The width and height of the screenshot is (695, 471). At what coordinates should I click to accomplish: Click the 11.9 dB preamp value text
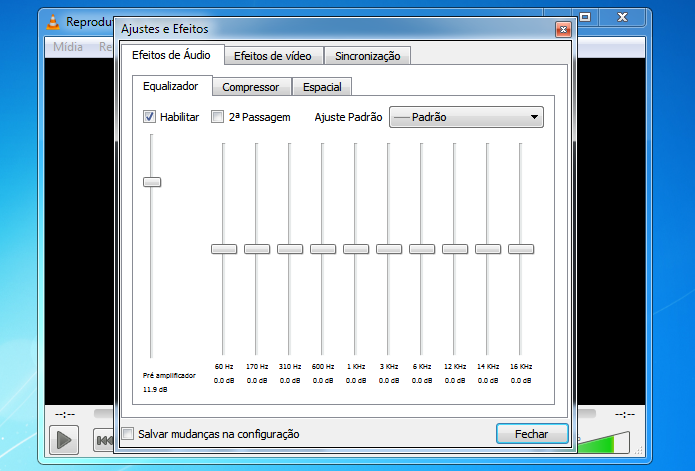point(155,389)
